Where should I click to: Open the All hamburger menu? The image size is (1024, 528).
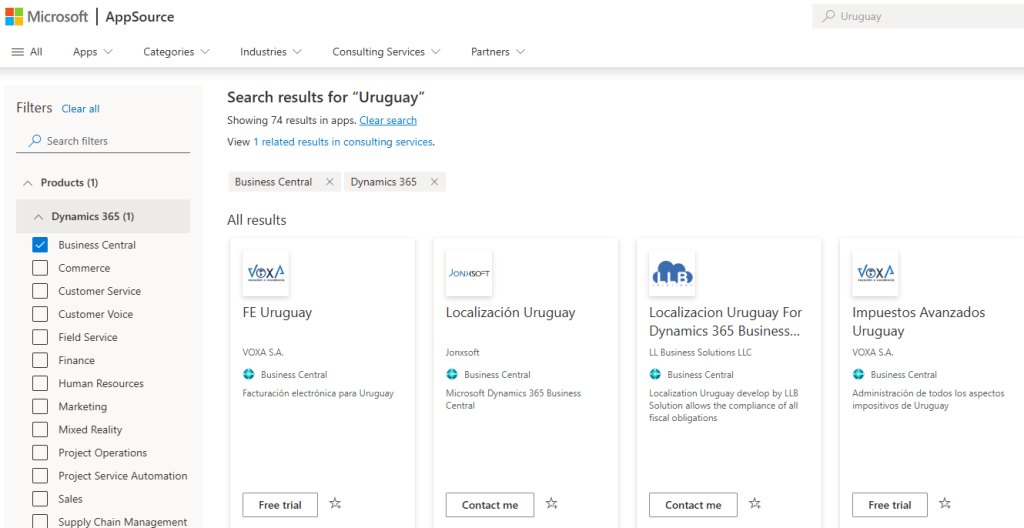(x=27, y=52)
